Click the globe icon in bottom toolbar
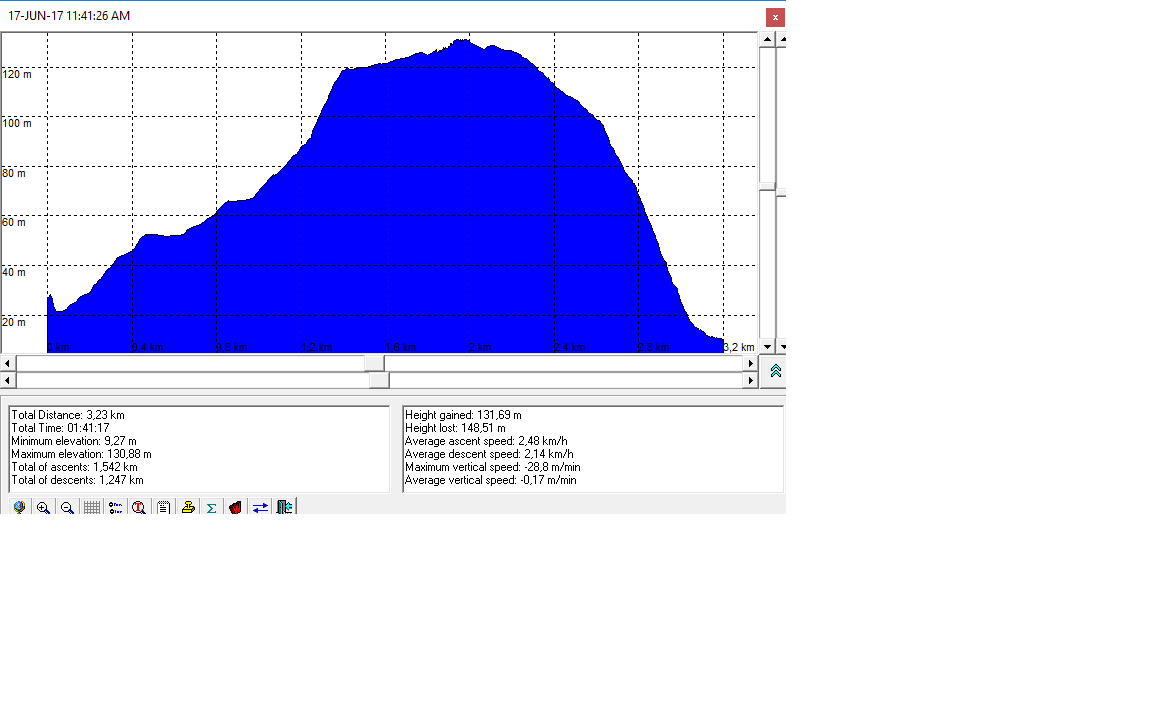The width and height of the screenshot is (1152, 720). (19, 507)
